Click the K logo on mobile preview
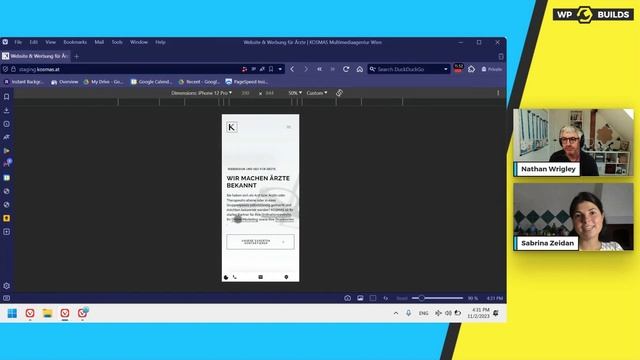640x360 pixels. tap(232, 127)
